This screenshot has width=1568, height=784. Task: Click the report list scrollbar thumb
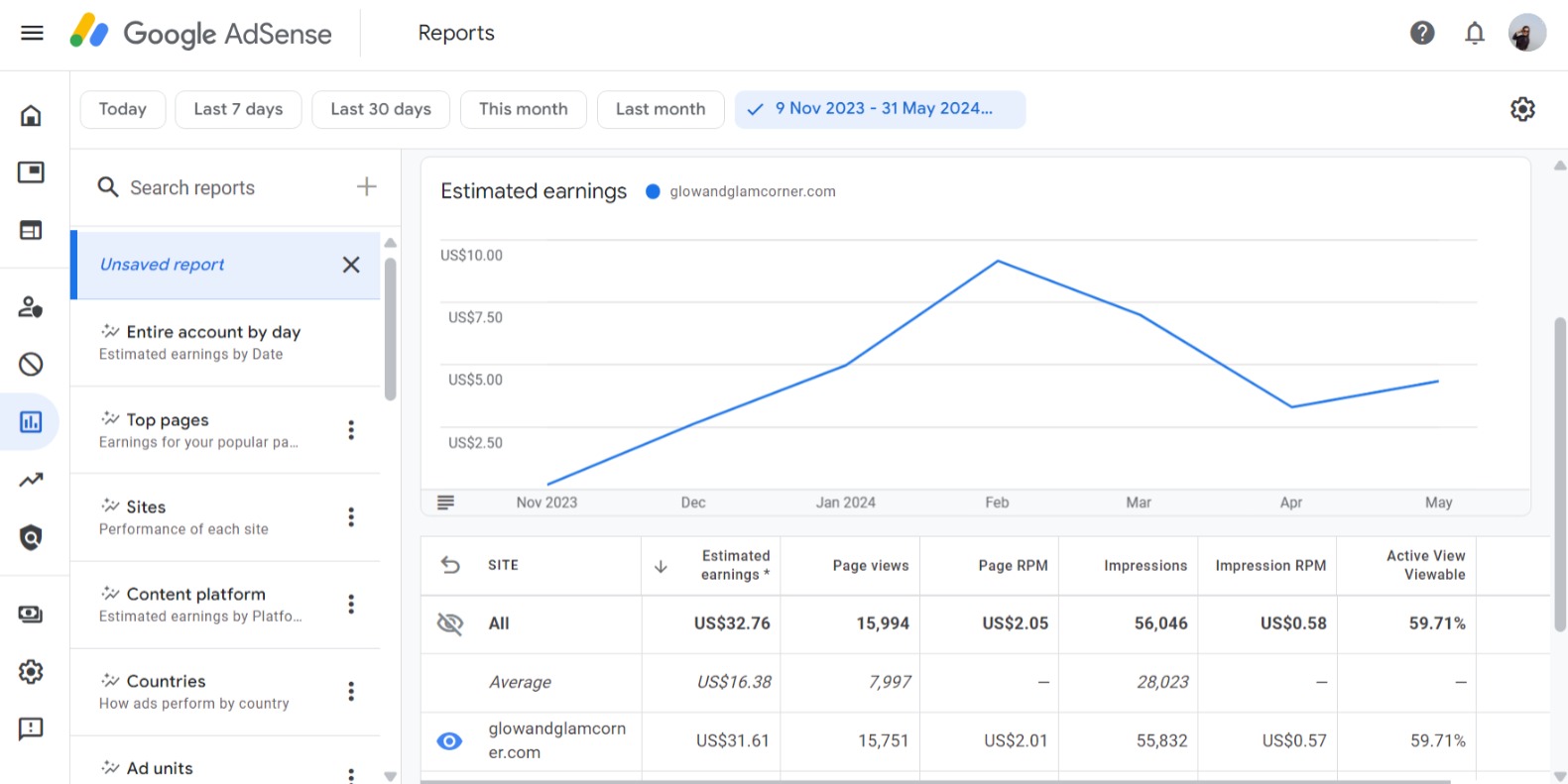pyautogui.click(x=390, y=329)
